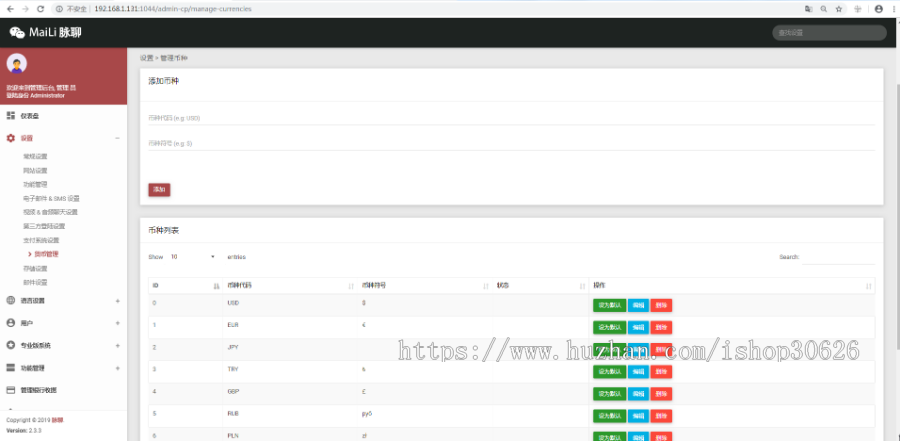Click the MaiLi chat logo icon

point(17,32)
